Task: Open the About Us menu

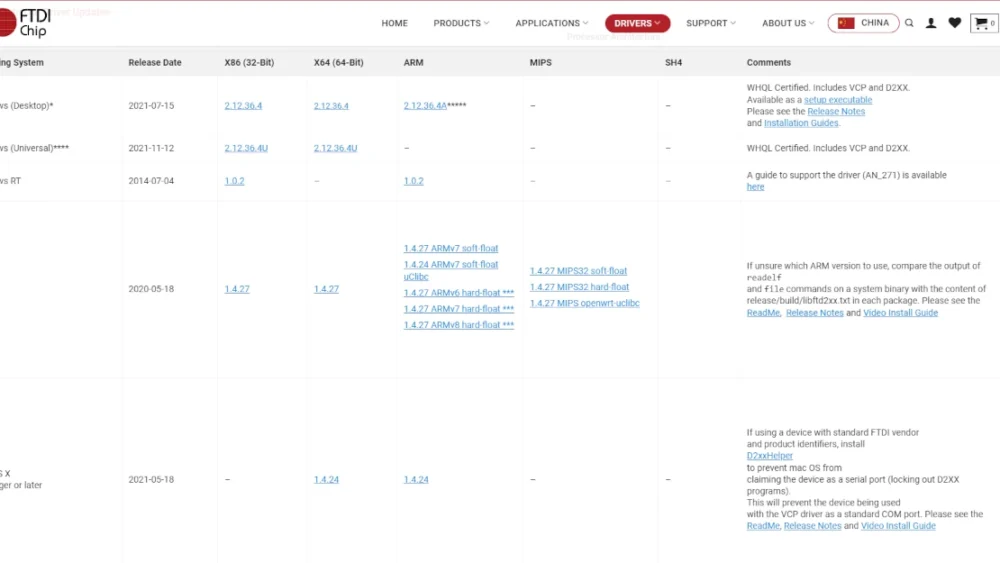Action: click(788, 23)
